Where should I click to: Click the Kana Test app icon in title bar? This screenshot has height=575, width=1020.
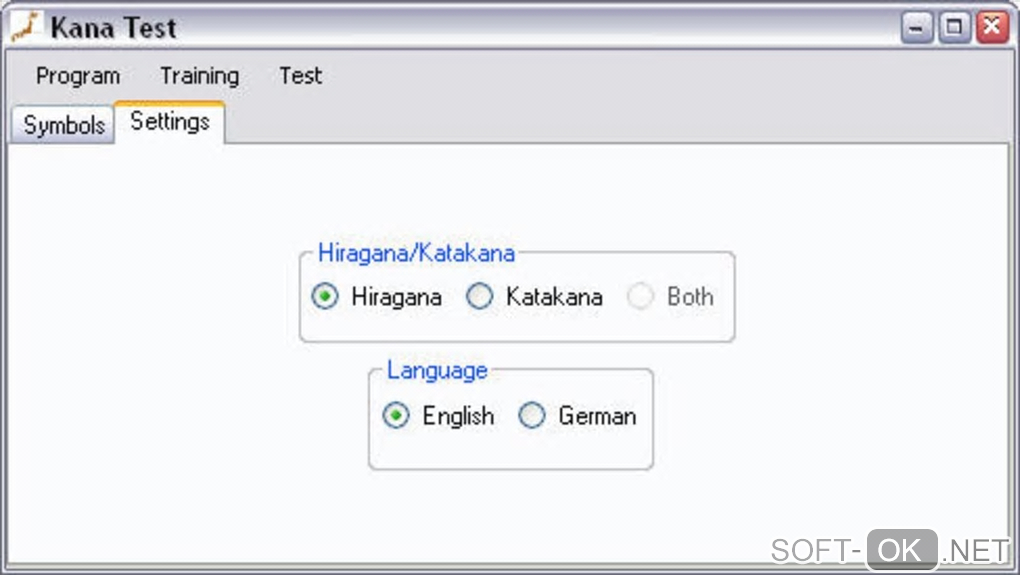[x=24, y=26]
